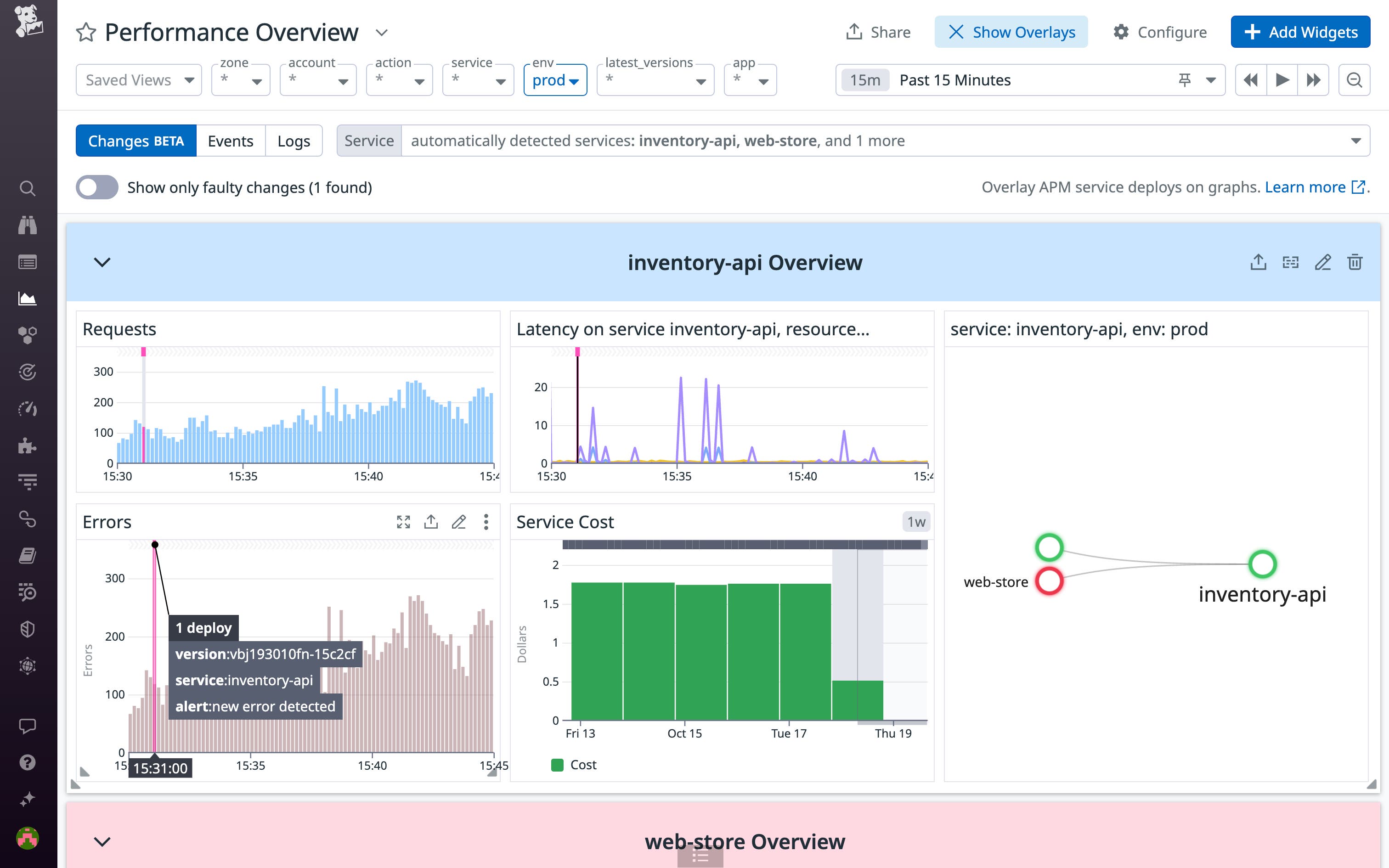
Task: Click the Learn more link
Action: coord(1307,186)
